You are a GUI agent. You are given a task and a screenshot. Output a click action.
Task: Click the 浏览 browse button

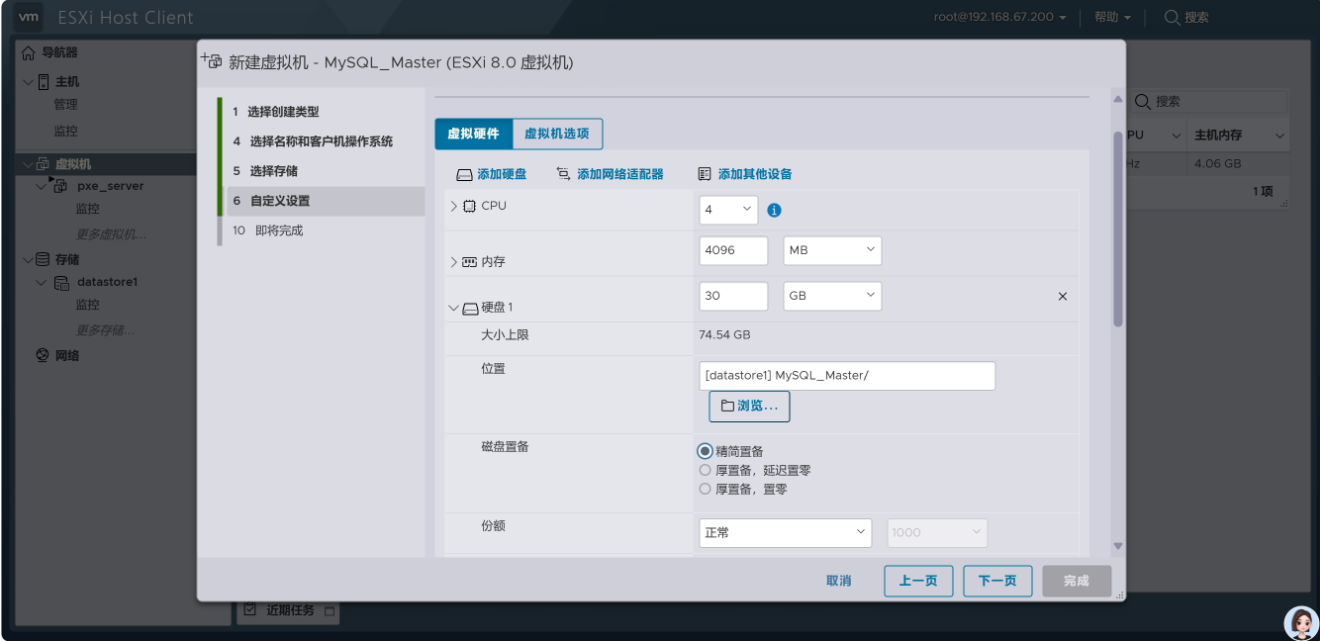750,406
